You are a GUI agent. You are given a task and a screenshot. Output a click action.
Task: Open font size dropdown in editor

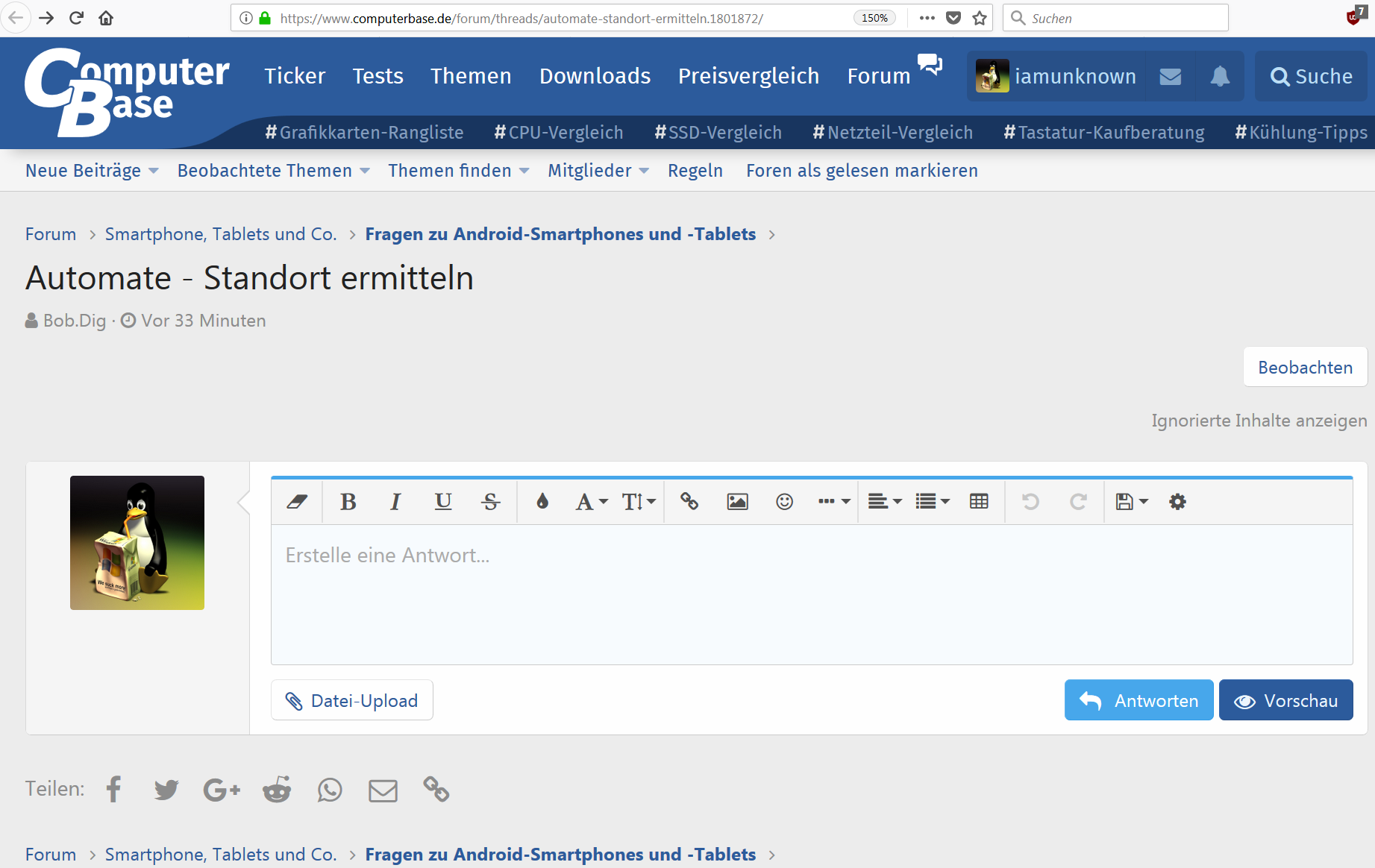(x=639, y=502)
